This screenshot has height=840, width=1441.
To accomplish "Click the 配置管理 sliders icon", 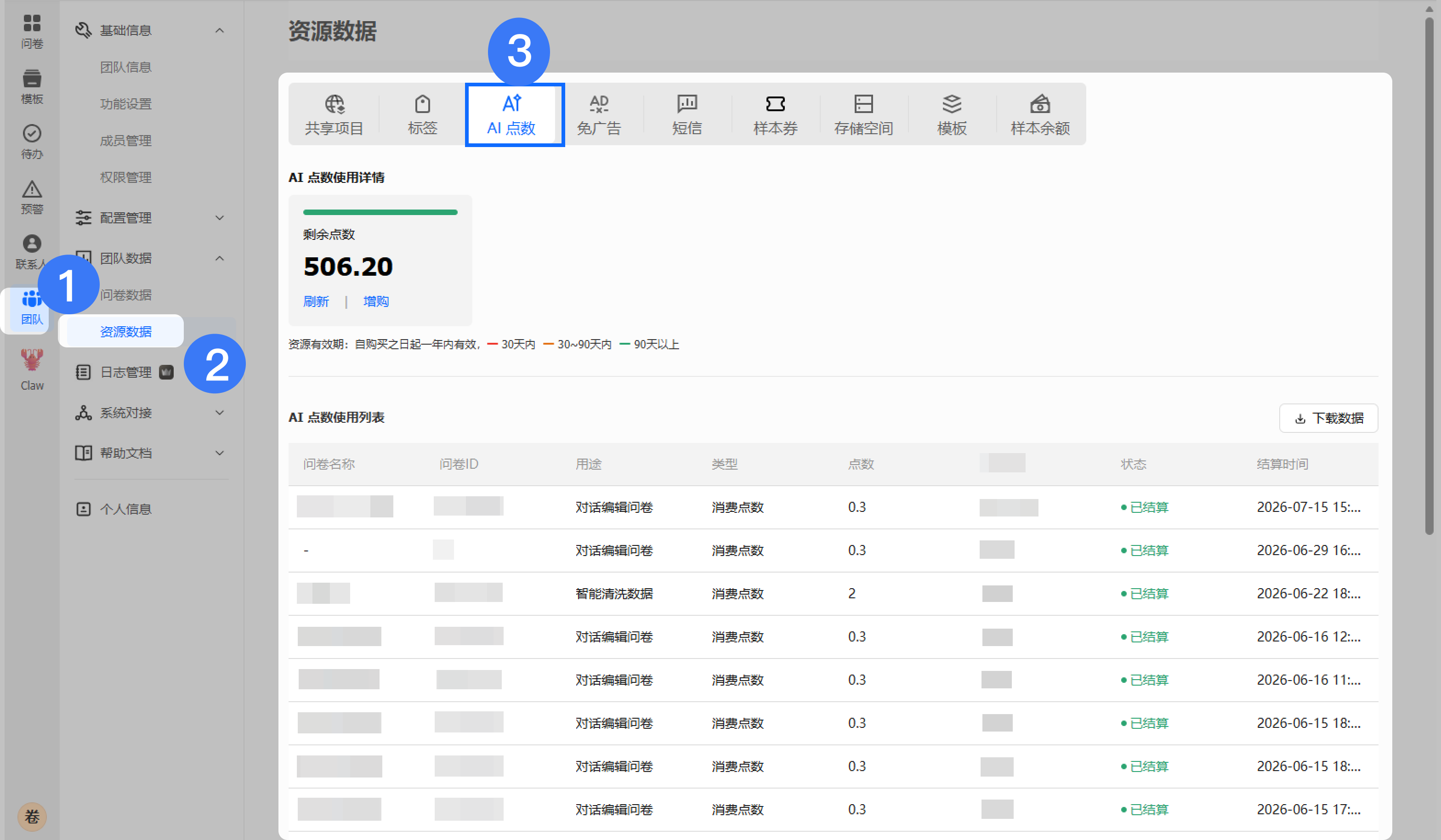I will (x=84, y=218).
